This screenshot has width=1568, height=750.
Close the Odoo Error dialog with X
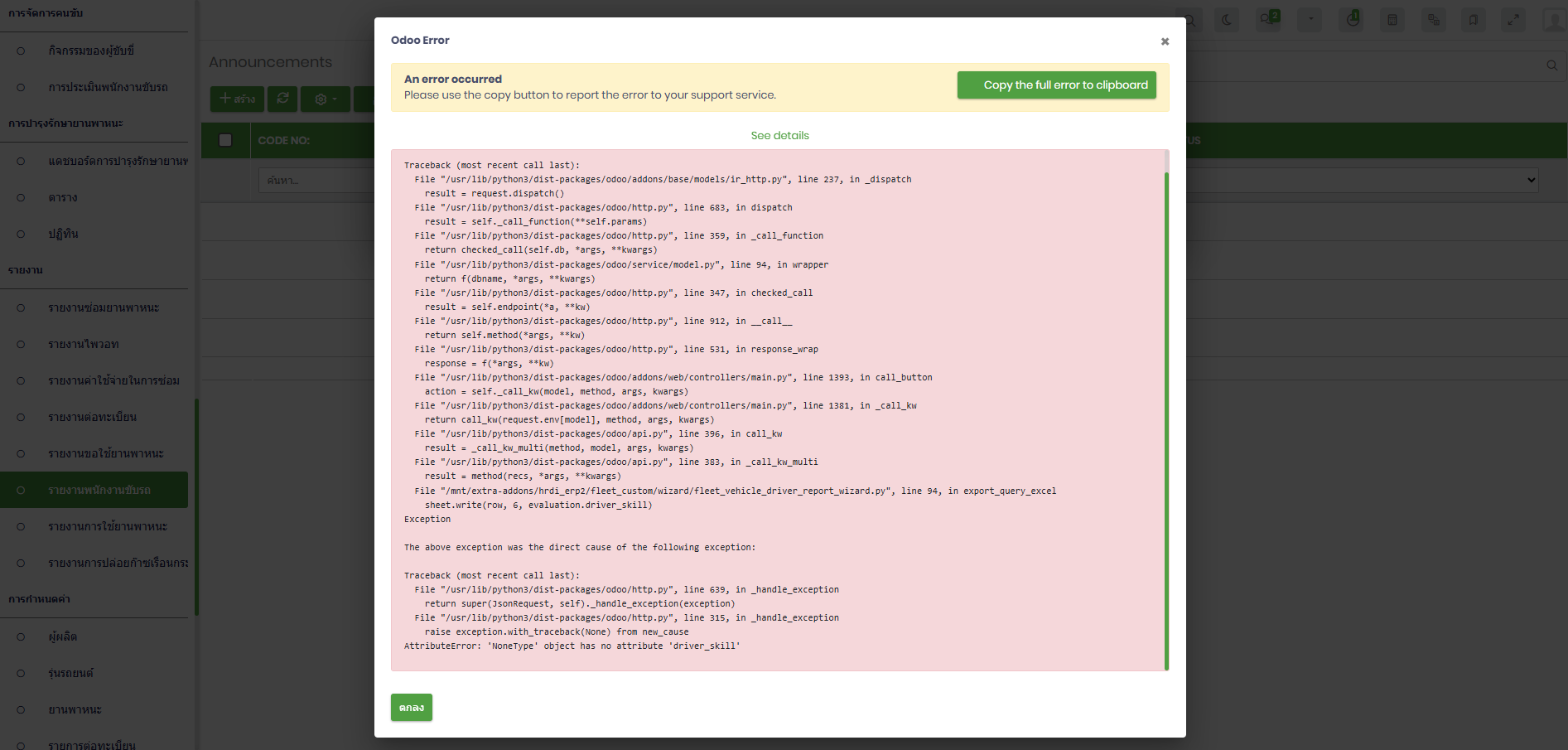pyautogui.click(x=1165, y=41)
